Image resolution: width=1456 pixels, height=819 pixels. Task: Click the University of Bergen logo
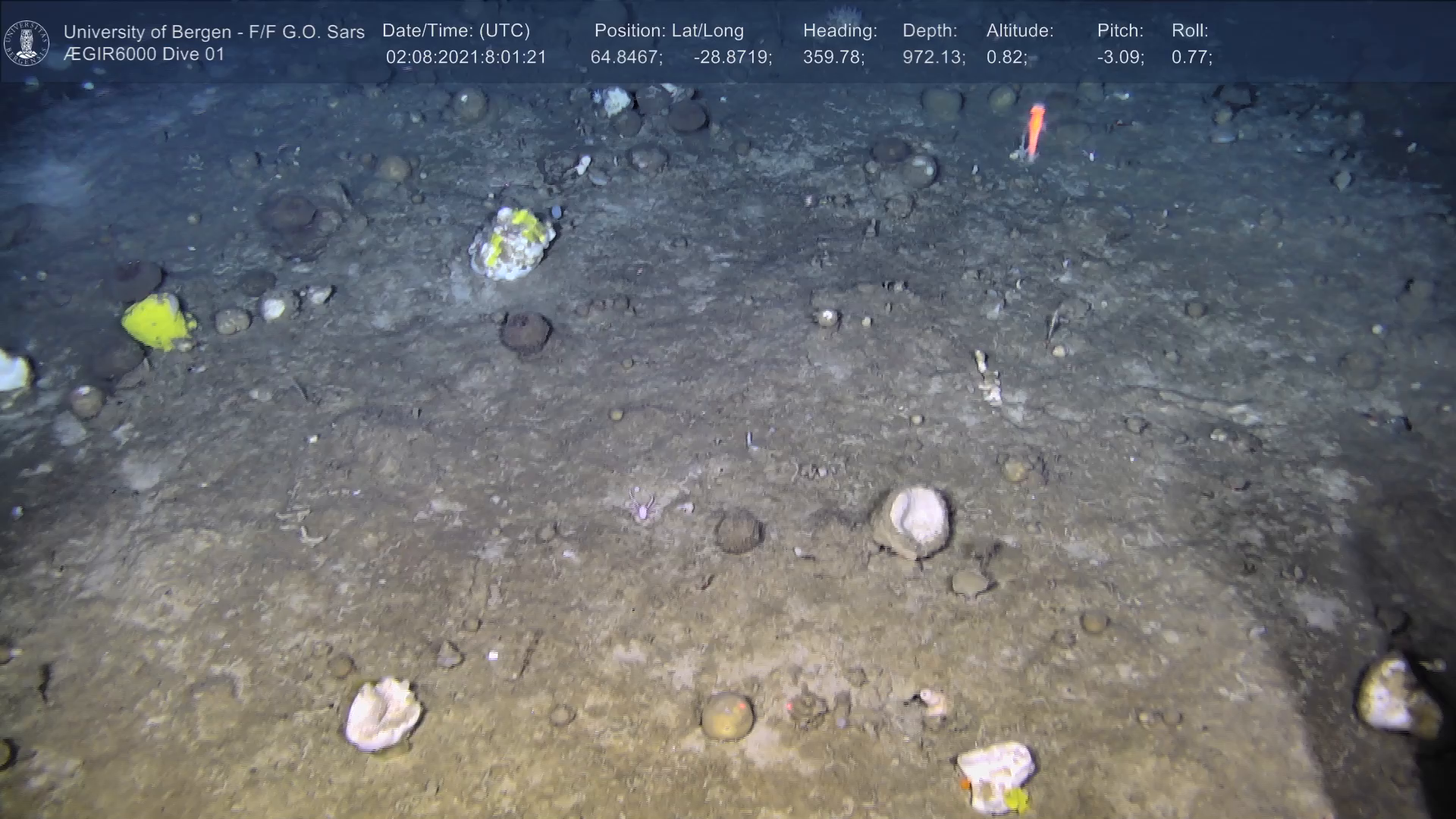tap(27, 42)
